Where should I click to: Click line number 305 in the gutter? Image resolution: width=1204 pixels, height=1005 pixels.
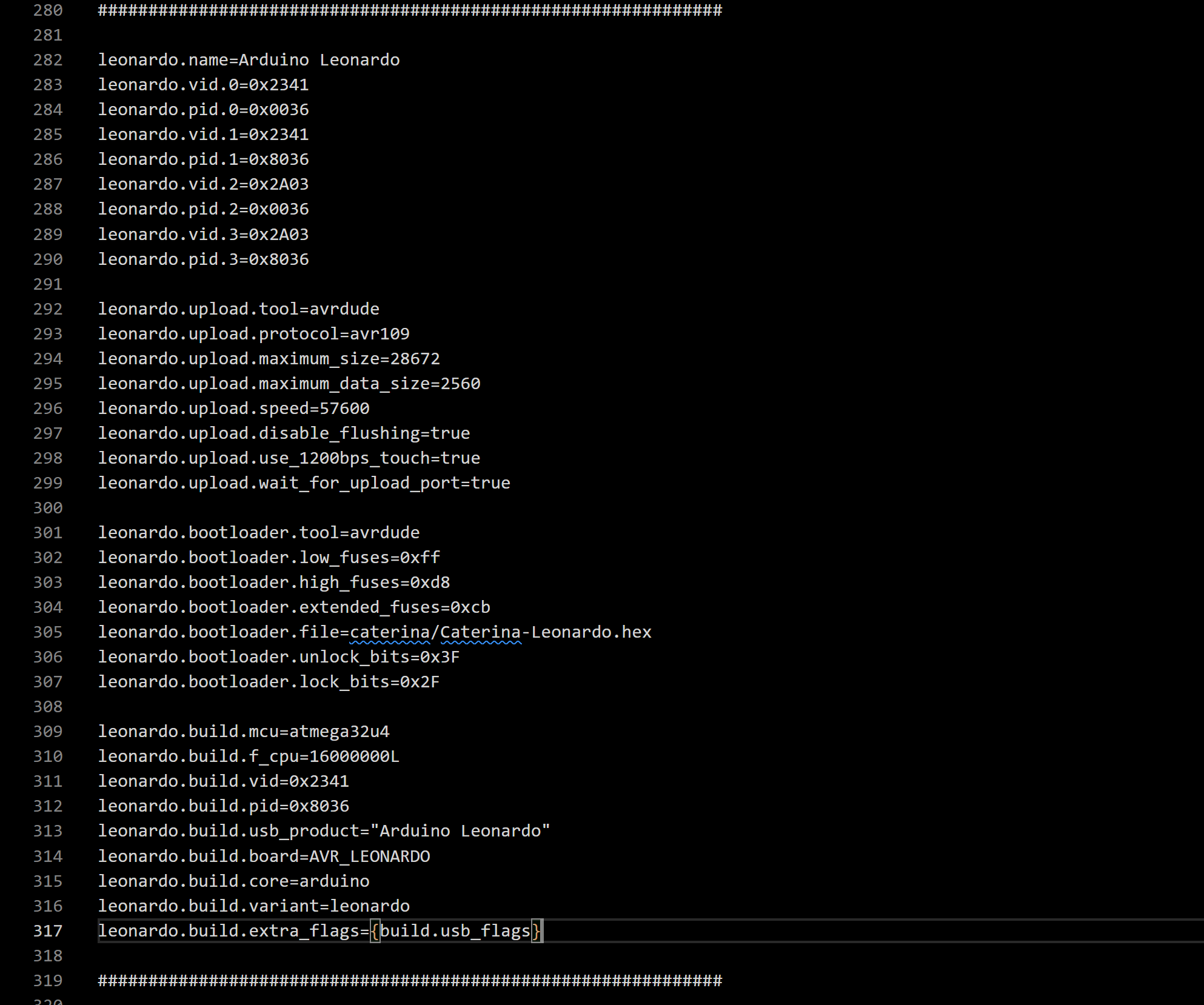pos(48,632)
